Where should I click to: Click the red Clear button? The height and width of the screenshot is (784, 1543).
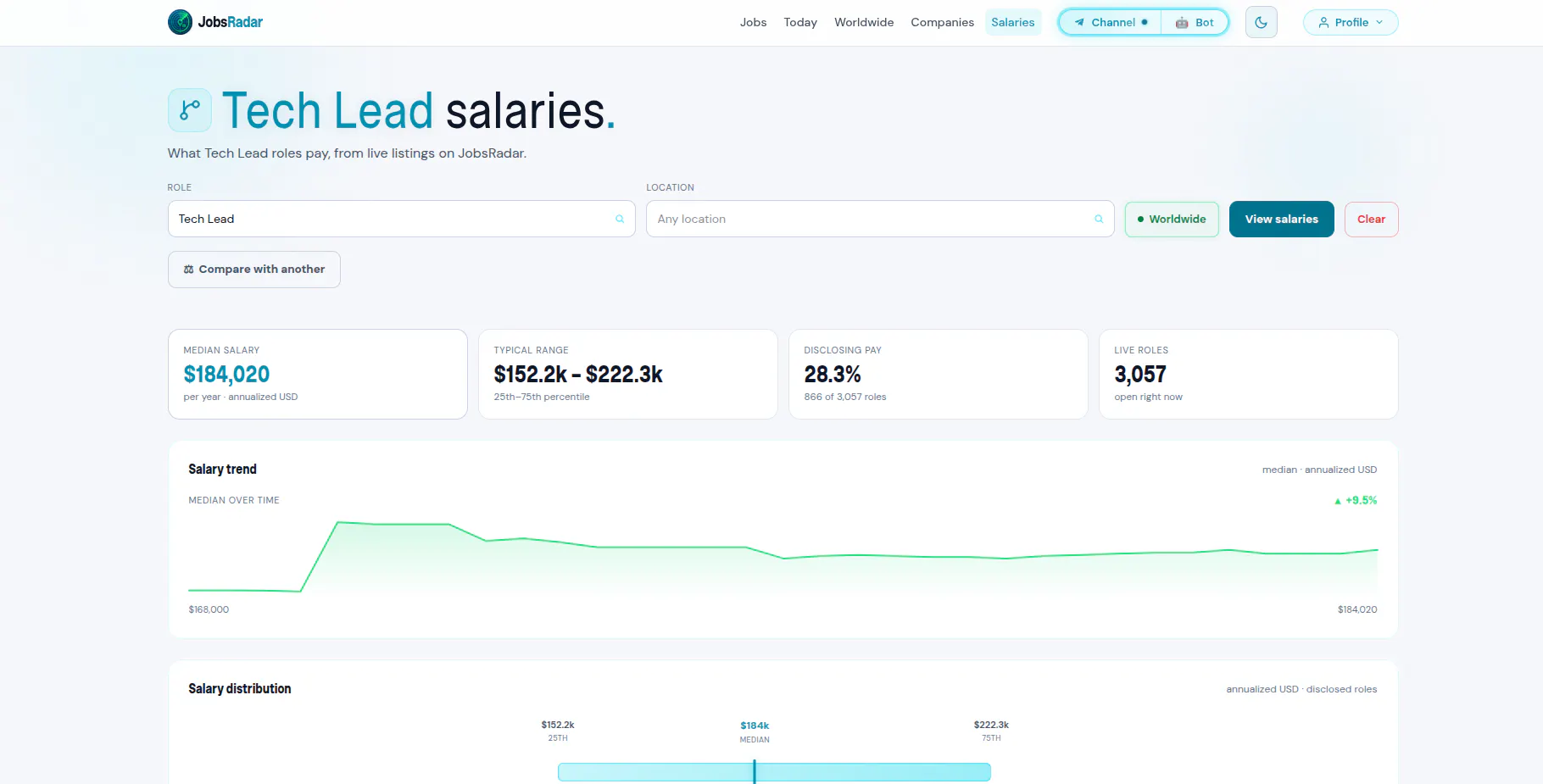tap(1371, 219)
